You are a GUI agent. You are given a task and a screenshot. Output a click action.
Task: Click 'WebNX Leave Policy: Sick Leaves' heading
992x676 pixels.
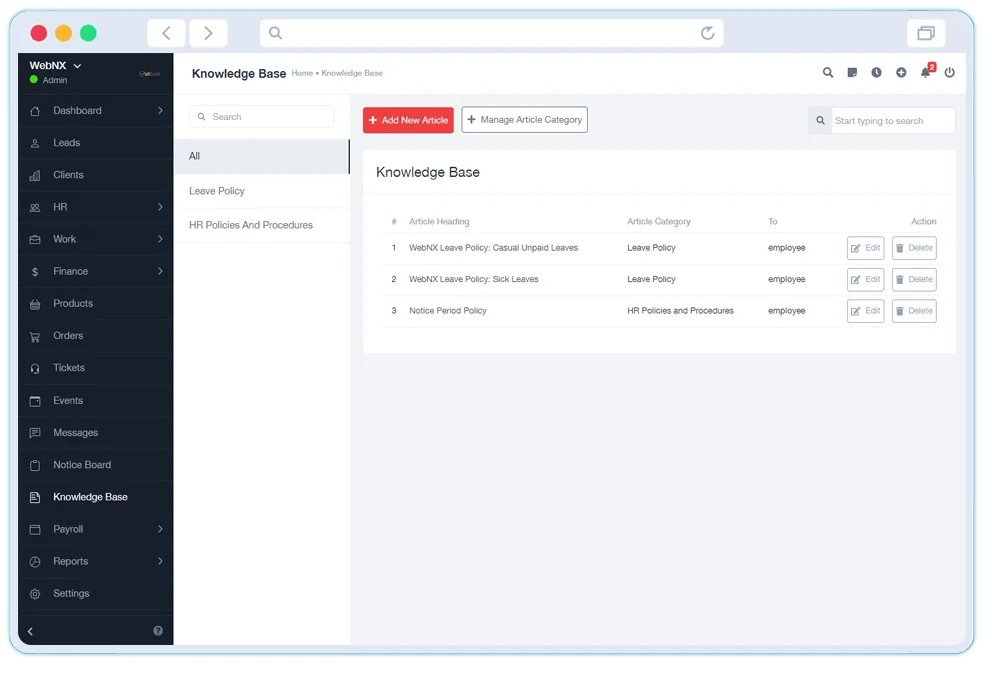click(x=474, y=280)
